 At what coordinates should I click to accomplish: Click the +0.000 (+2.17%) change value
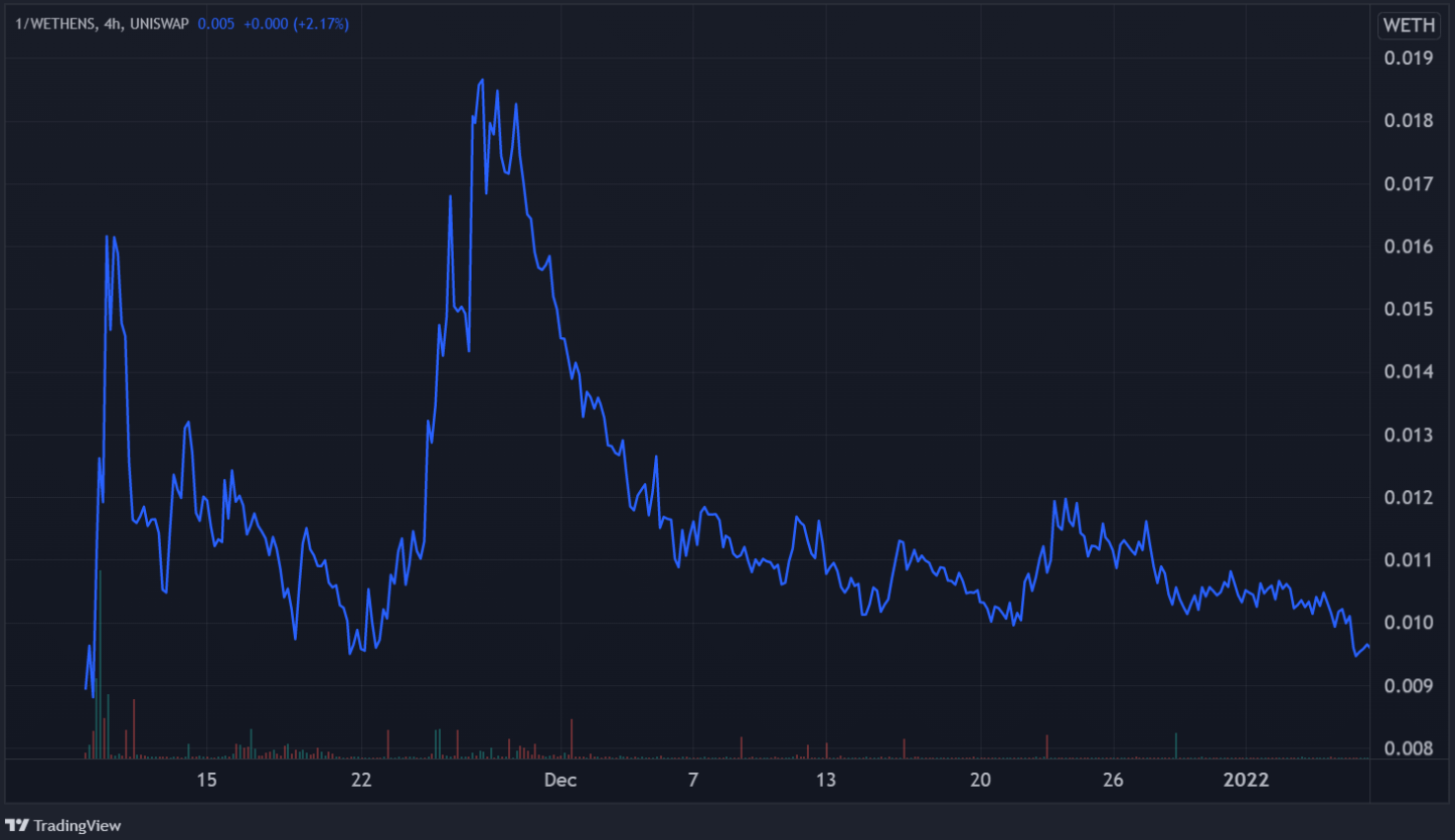tap(296, 24)
